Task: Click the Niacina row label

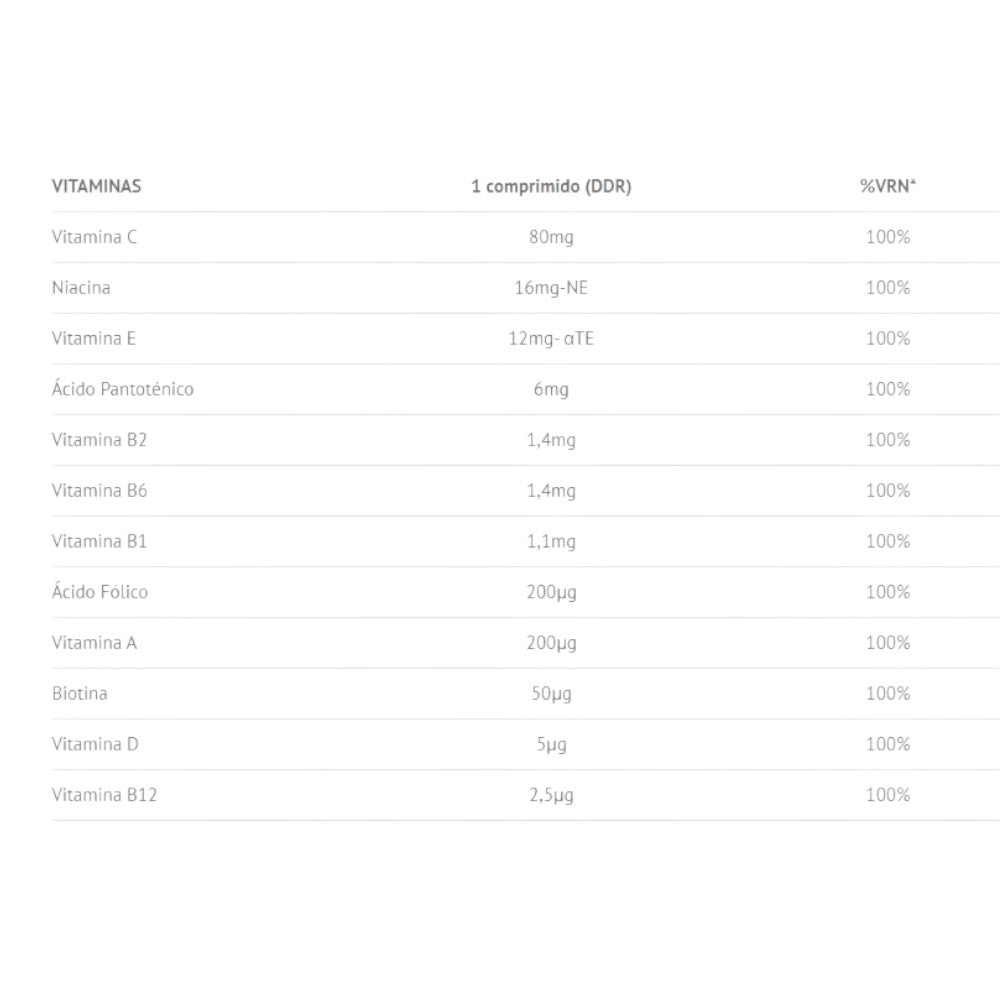Action: [x=81, y=288]
